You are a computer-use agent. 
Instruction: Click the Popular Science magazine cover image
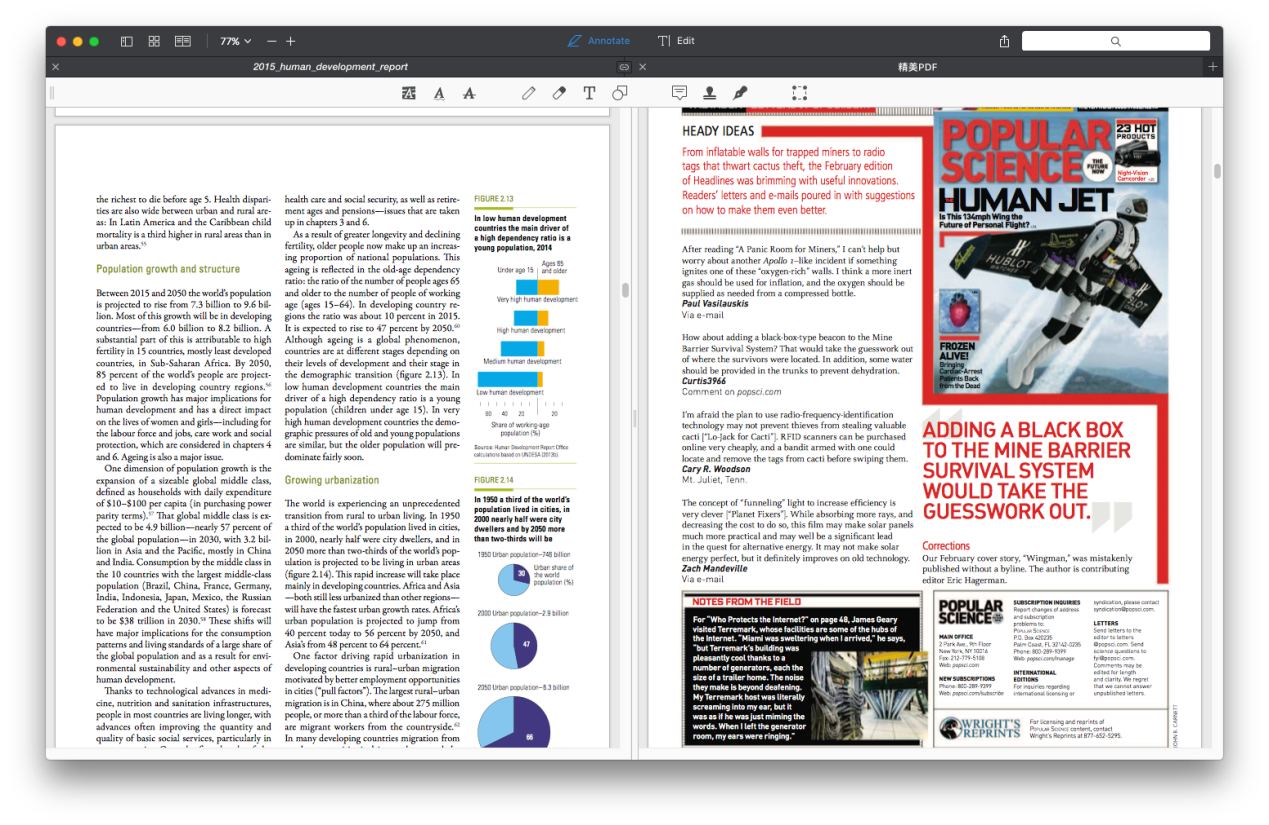[1051, 253]
